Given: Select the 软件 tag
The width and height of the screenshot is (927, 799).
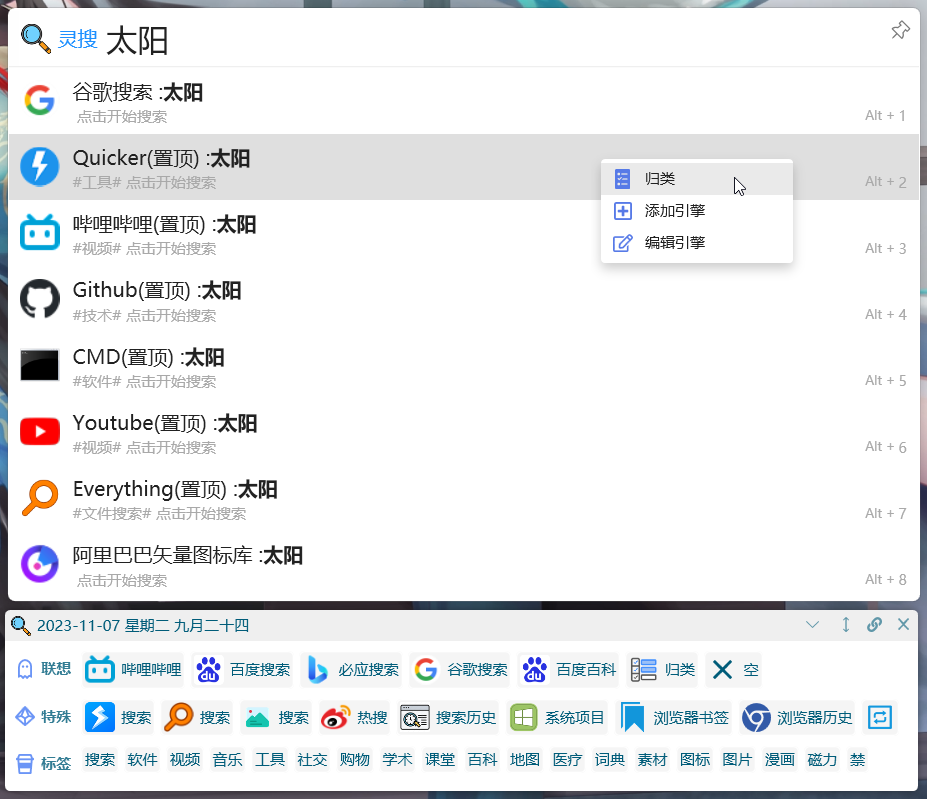Looking at the screenshot, I should tap(142, 759).
